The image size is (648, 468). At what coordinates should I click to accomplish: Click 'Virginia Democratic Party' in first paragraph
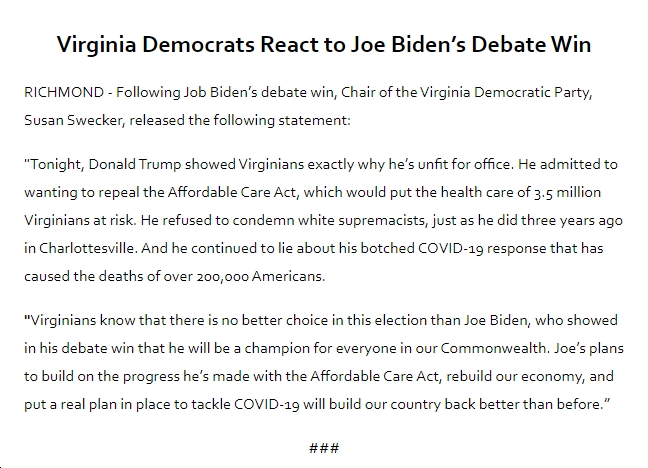[x=505, y=92]
